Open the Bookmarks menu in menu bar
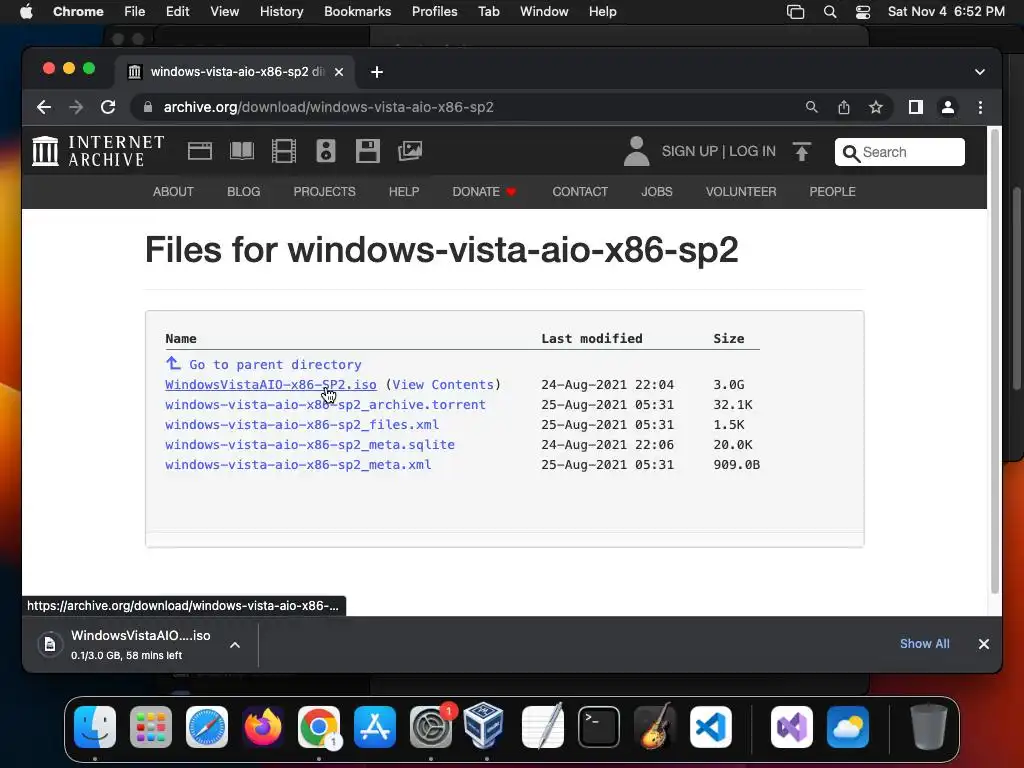 (x=357, y=12)
